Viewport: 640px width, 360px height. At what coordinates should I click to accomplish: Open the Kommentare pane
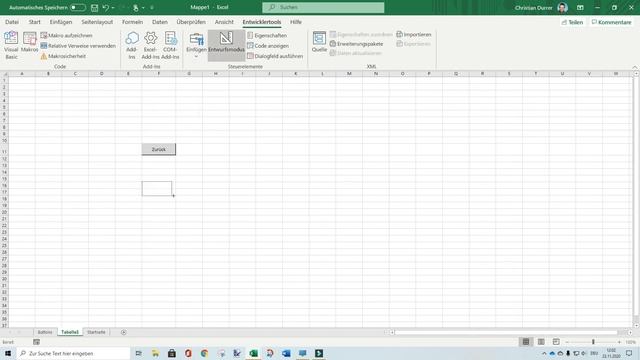[611, 22]
